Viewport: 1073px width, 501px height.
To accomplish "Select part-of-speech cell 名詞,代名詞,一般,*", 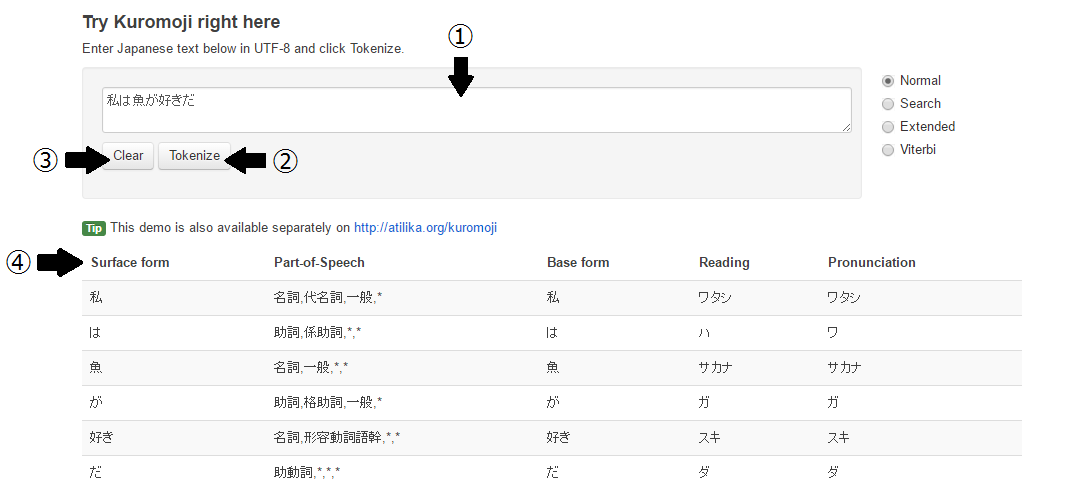I will click(328, 298).
